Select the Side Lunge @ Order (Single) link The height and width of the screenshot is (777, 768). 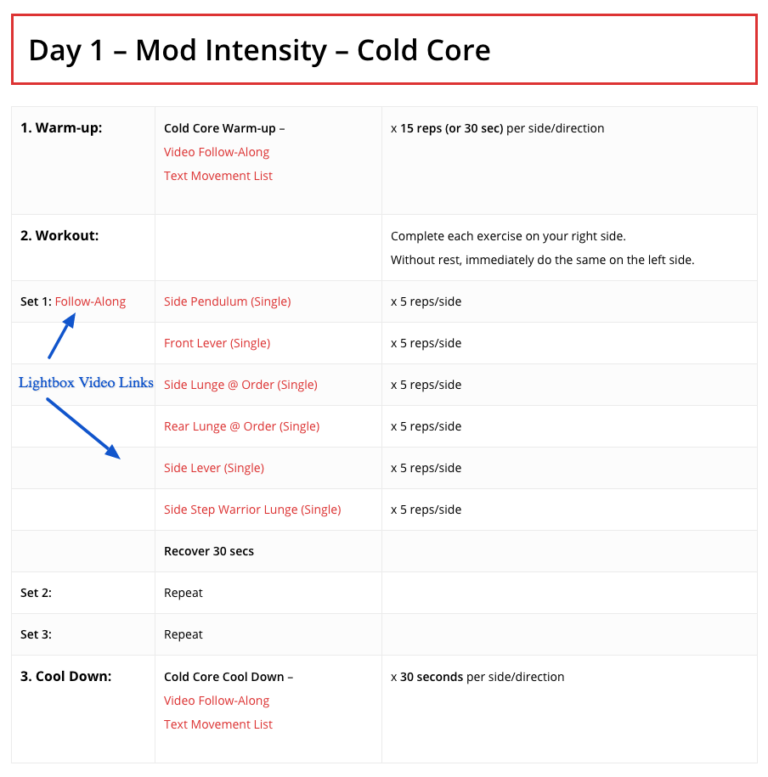click(x=240, y=385)
